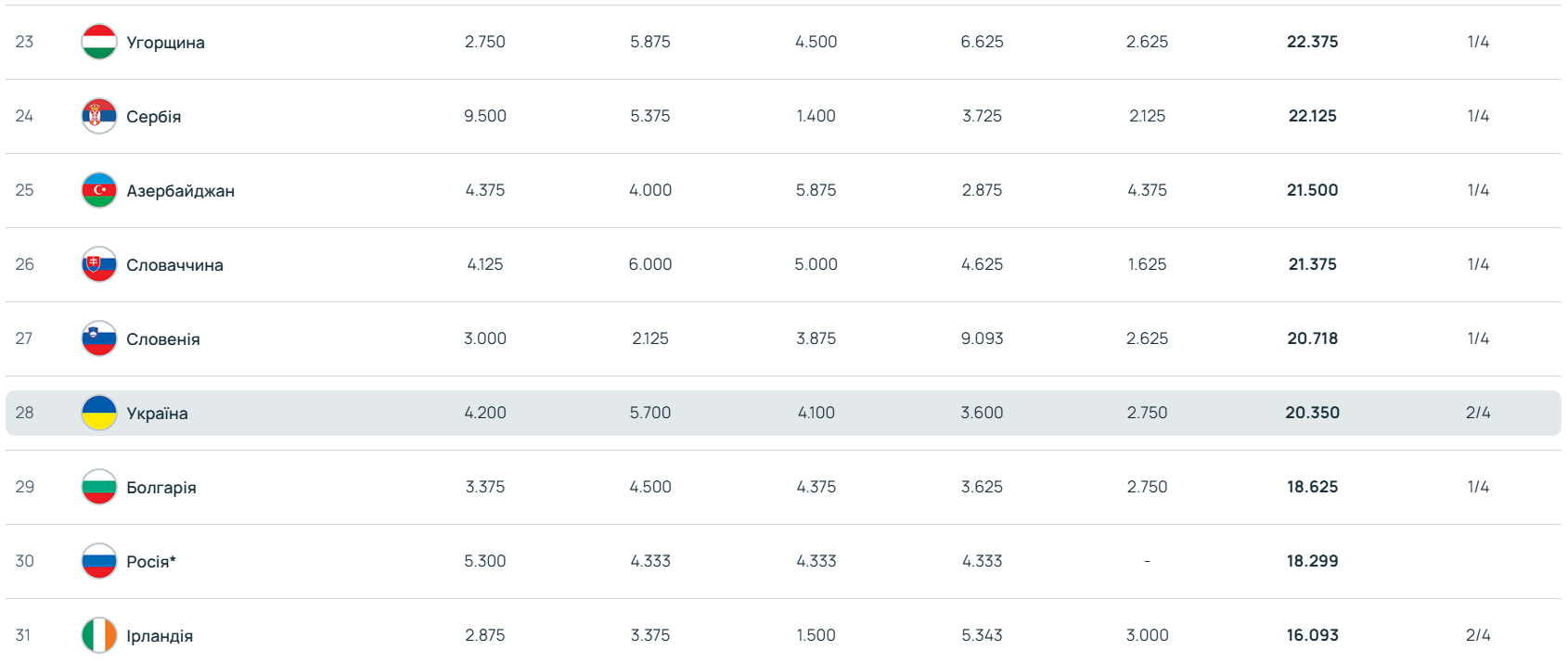Select the highlighted Україна row name
Screen dimensions: 1568x663
(x=157, y=414)
